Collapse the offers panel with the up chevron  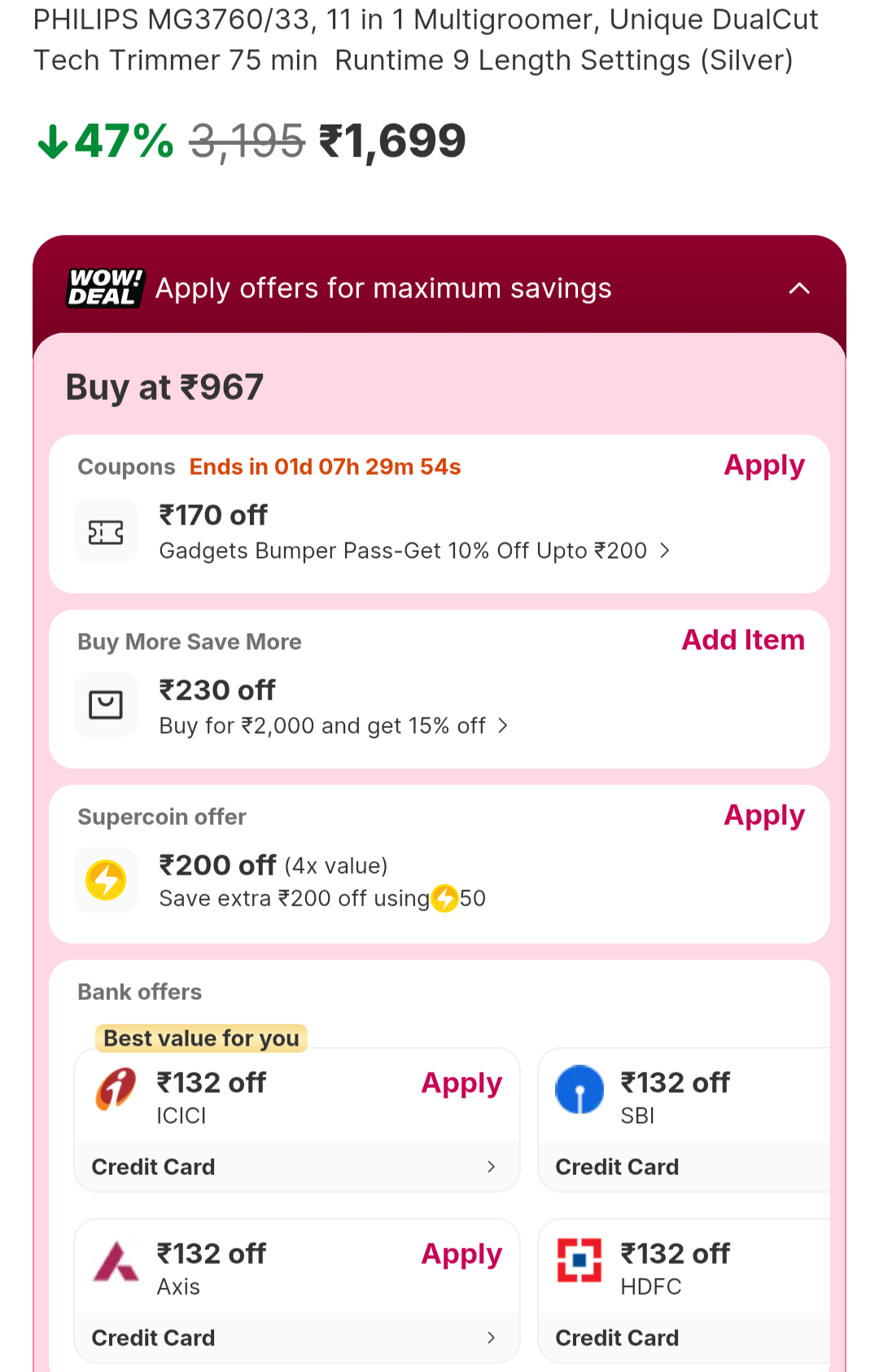799,288
